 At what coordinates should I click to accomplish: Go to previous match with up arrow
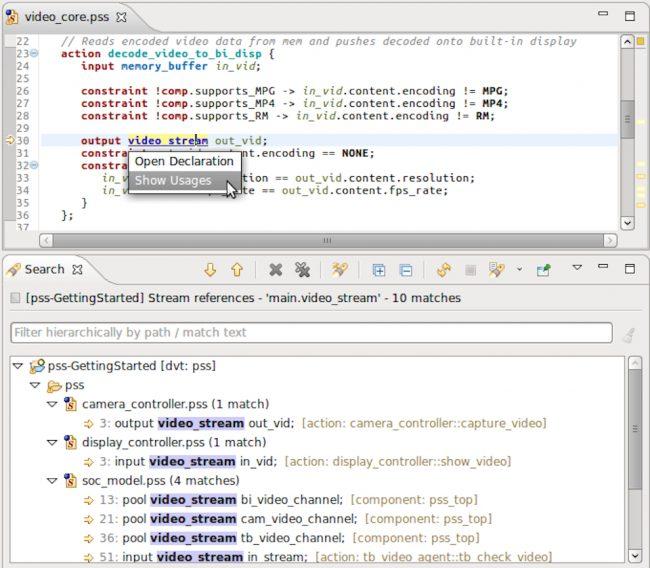pyautogui.click(x=237, y=270)
